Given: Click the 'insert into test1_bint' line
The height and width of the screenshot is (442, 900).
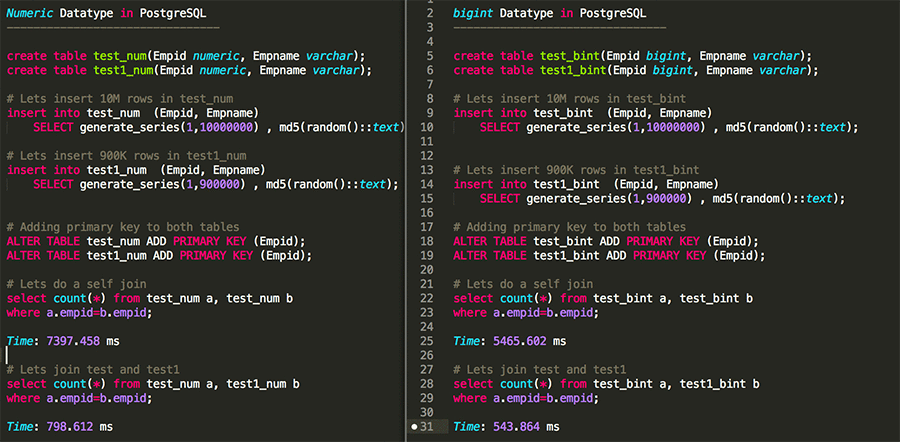Looking at the screenshot, I should pos(586,184).
